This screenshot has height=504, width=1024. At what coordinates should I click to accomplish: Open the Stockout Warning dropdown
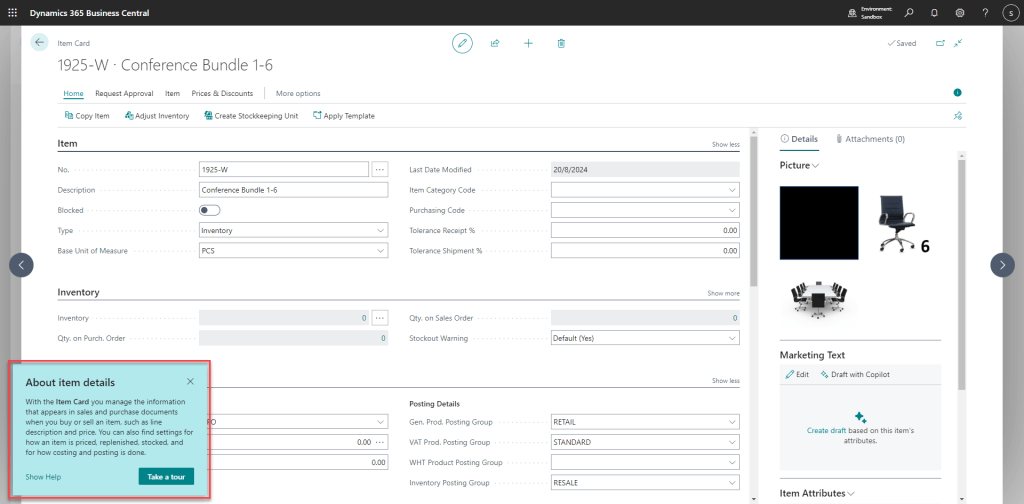[645, 338]
